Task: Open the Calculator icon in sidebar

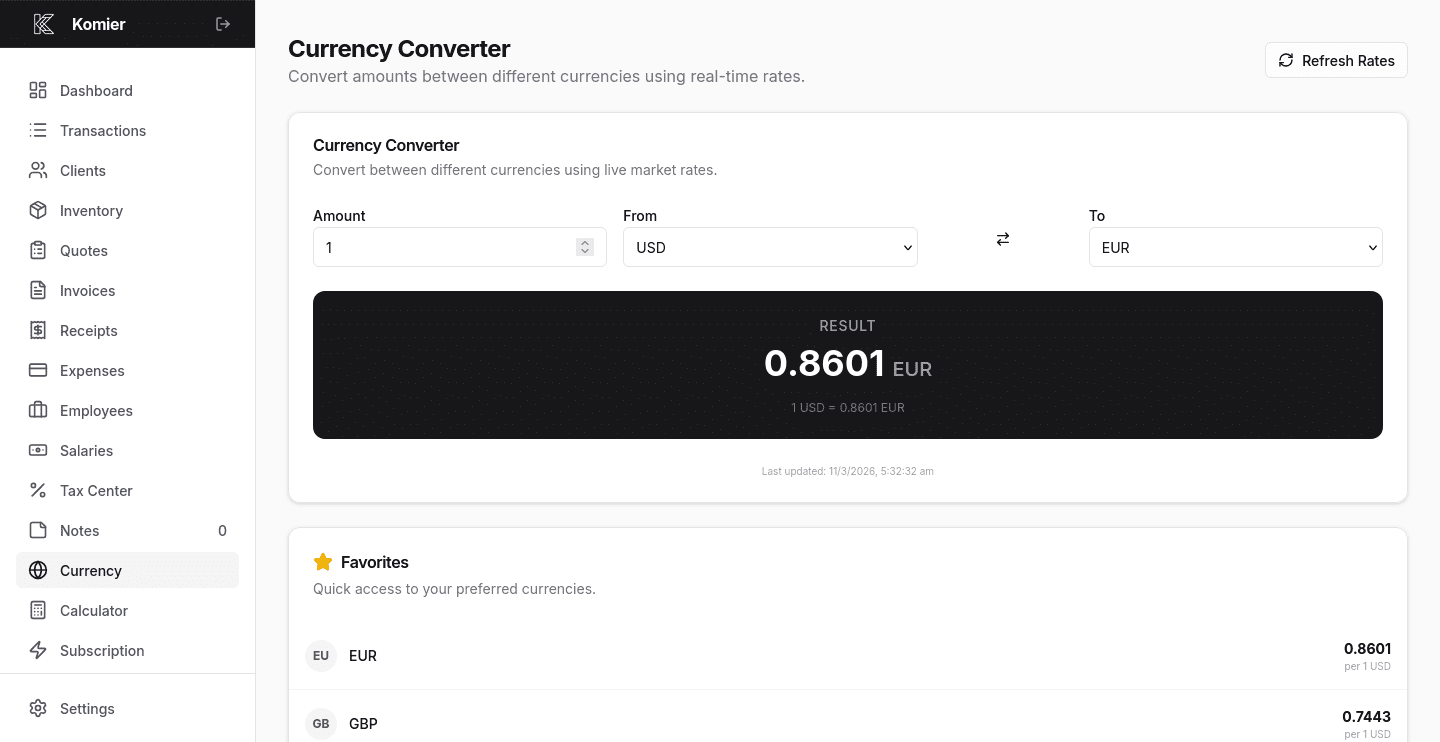Action: (38, 611)
